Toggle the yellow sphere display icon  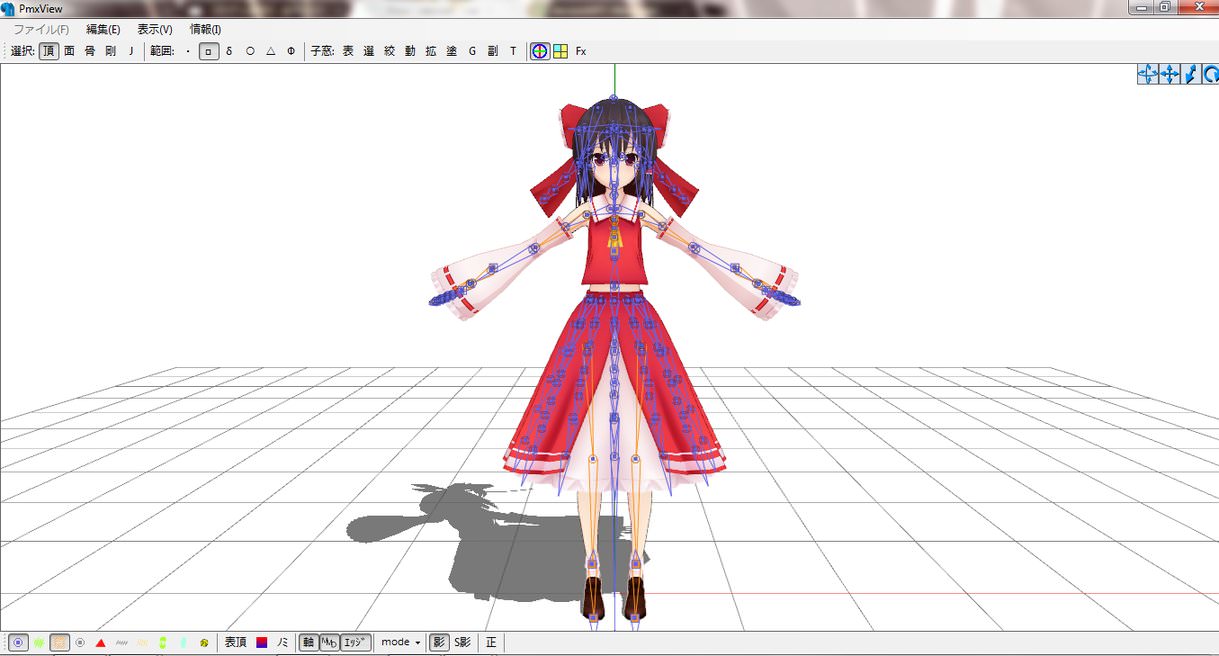pos(204,642)
